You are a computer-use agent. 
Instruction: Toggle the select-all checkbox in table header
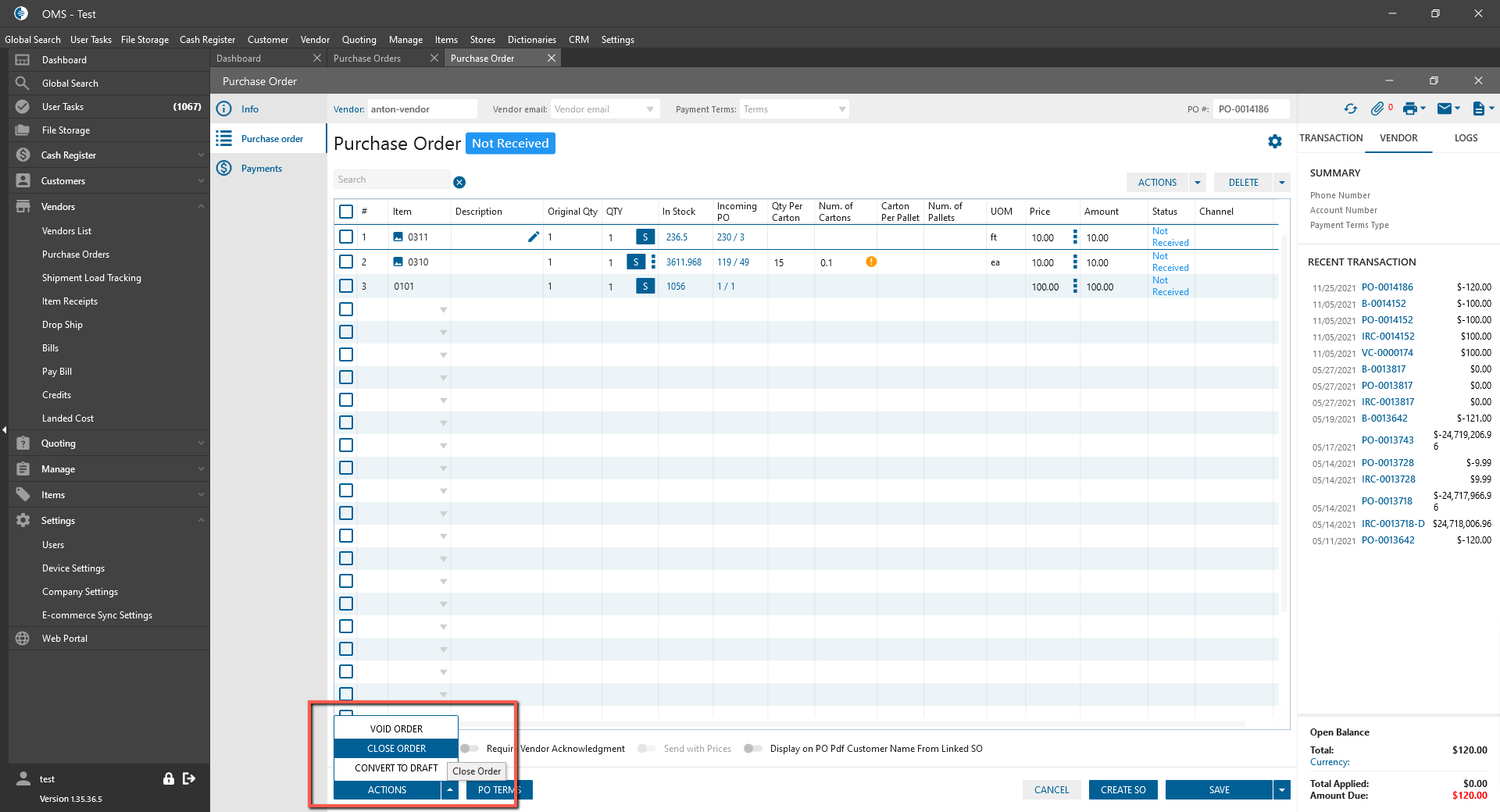point(346,212)
